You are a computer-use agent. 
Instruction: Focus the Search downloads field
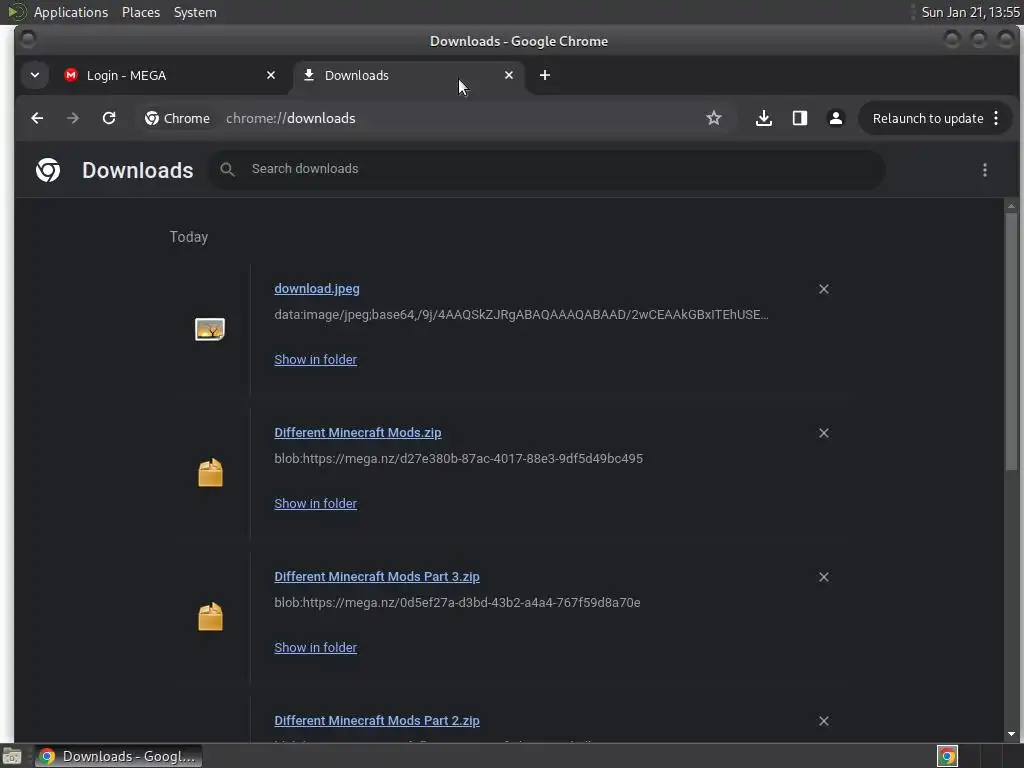point(546,170)
